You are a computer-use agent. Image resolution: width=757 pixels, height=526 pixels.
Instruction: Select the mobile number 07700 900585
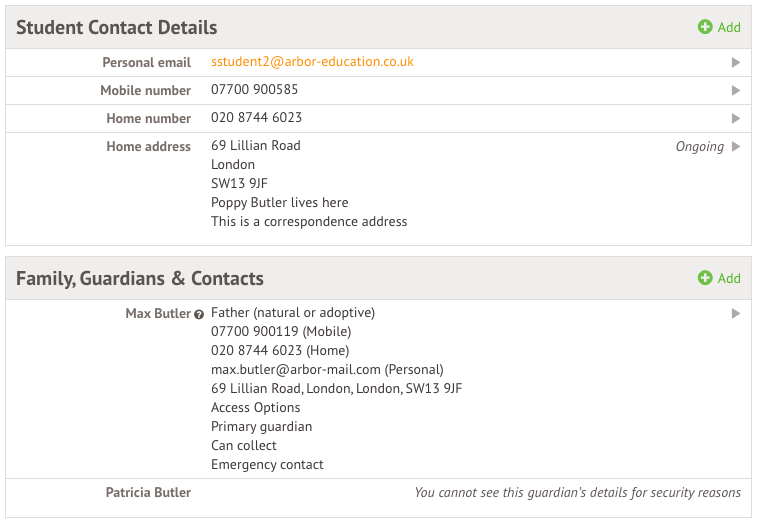coord(254,90)
